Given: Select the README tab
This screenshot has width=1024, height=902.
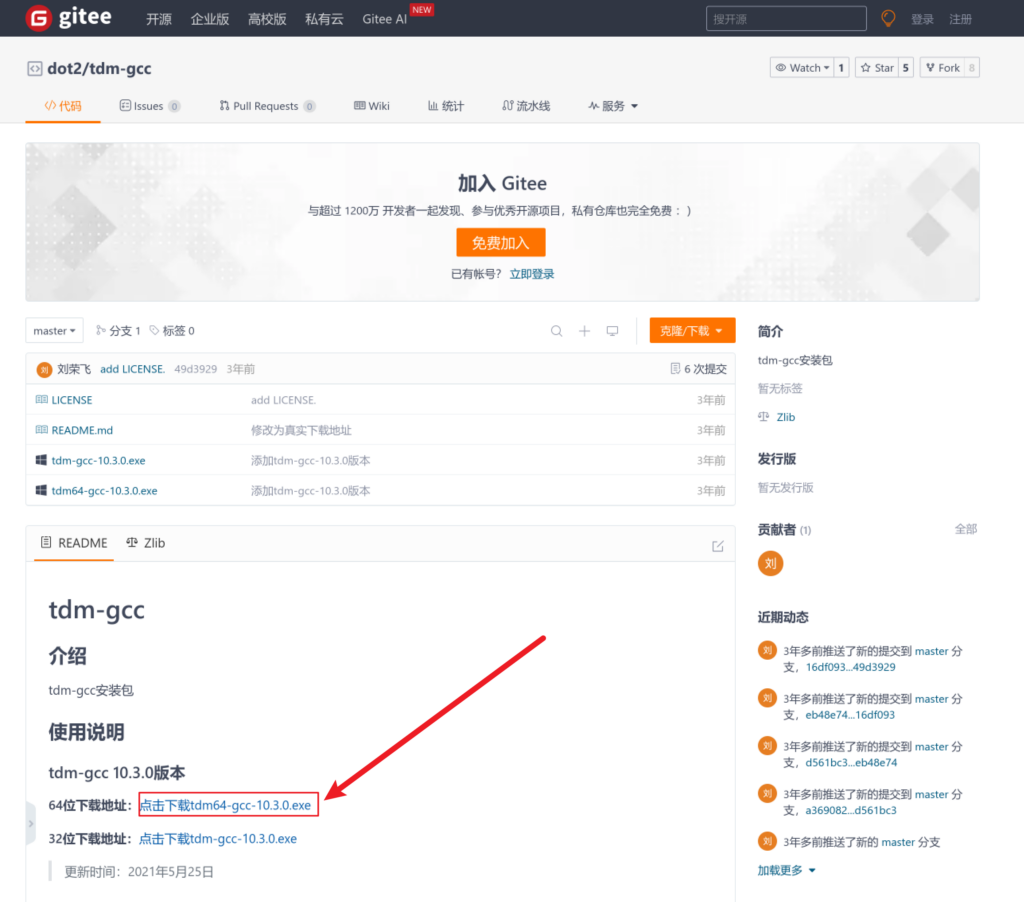Looking at the screenshot, I should (74, 543).
